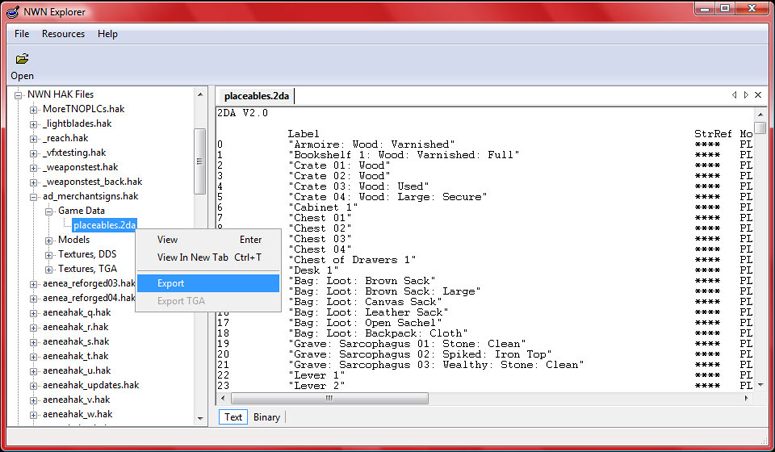This screenshot has height=452, width=775.
Task: Click the tree panel vertical scrollbar thumb
Action: coord(200,161)
